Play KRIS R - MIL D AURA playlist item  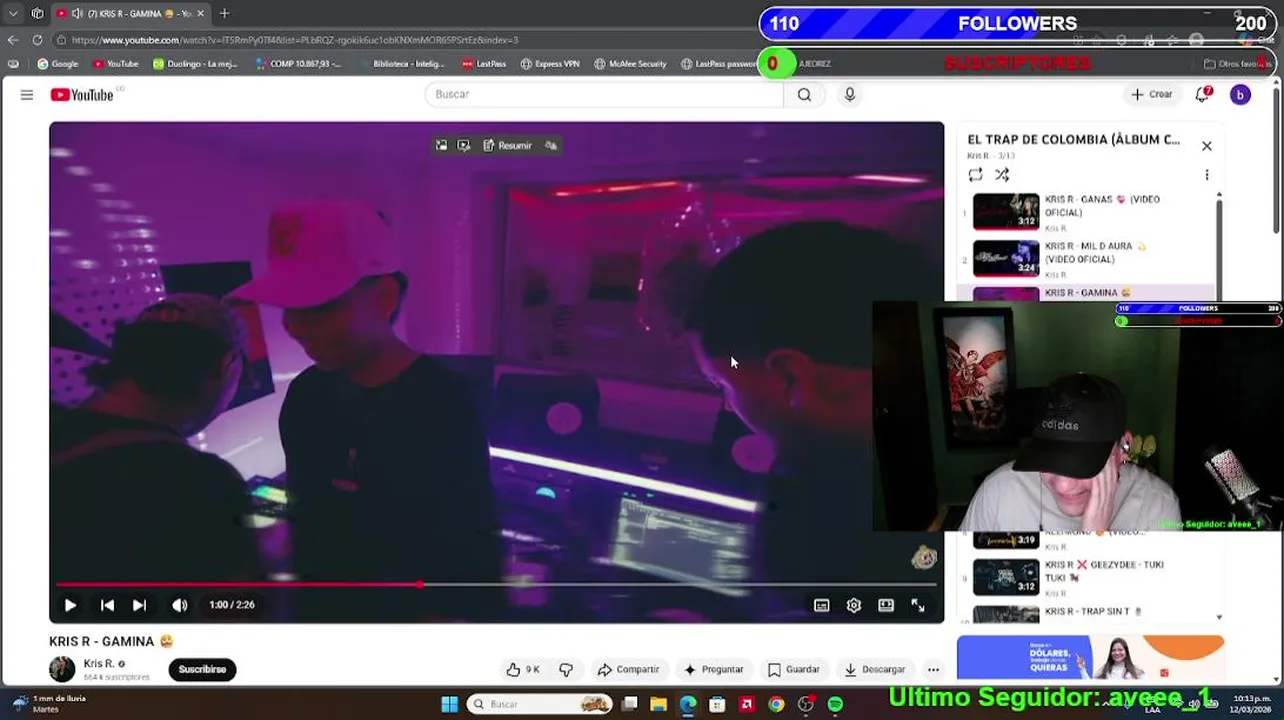[x=1090, y=258]
